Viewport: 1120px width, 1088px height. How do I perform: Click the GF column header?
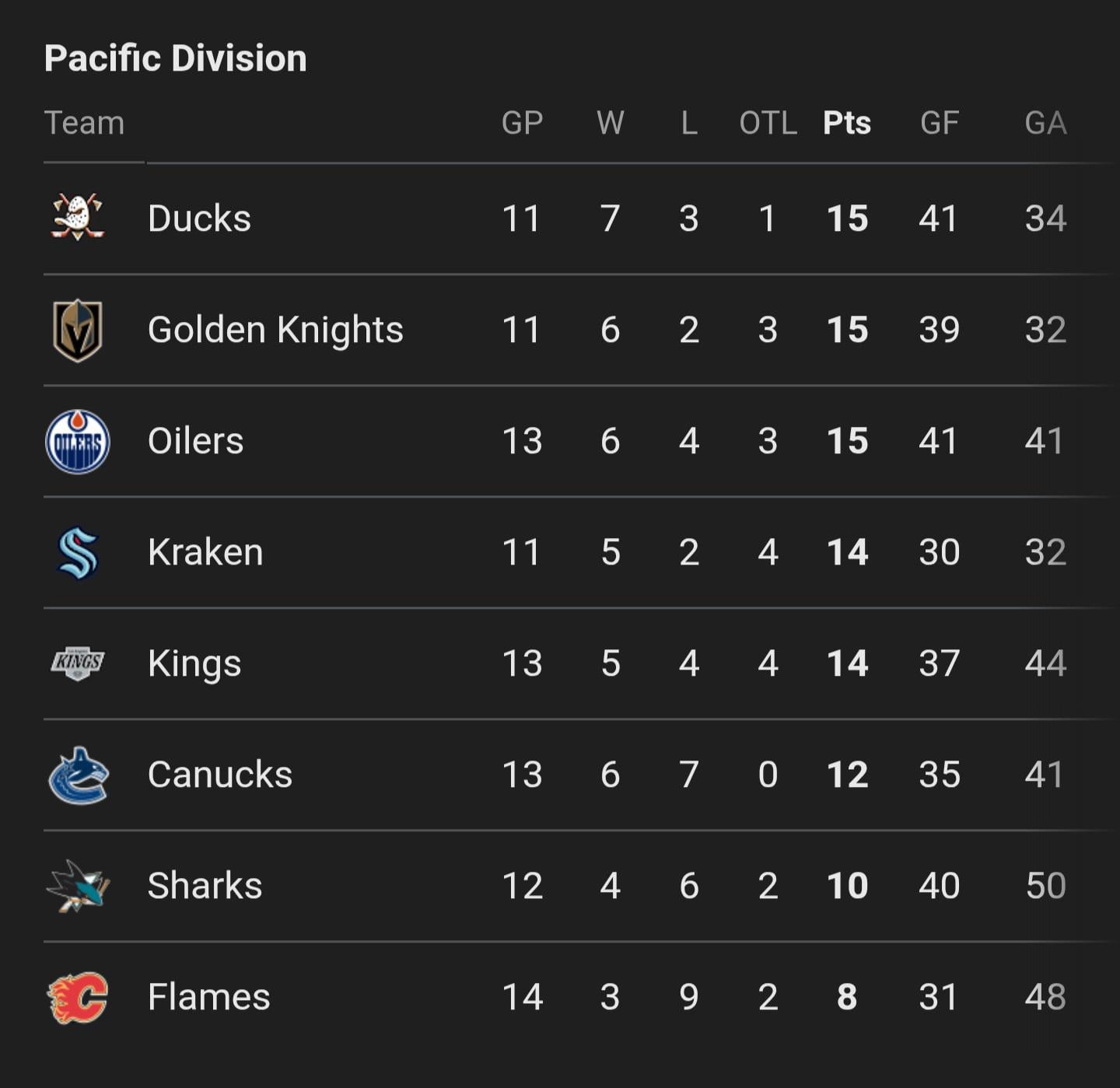(x=939, y=123)
